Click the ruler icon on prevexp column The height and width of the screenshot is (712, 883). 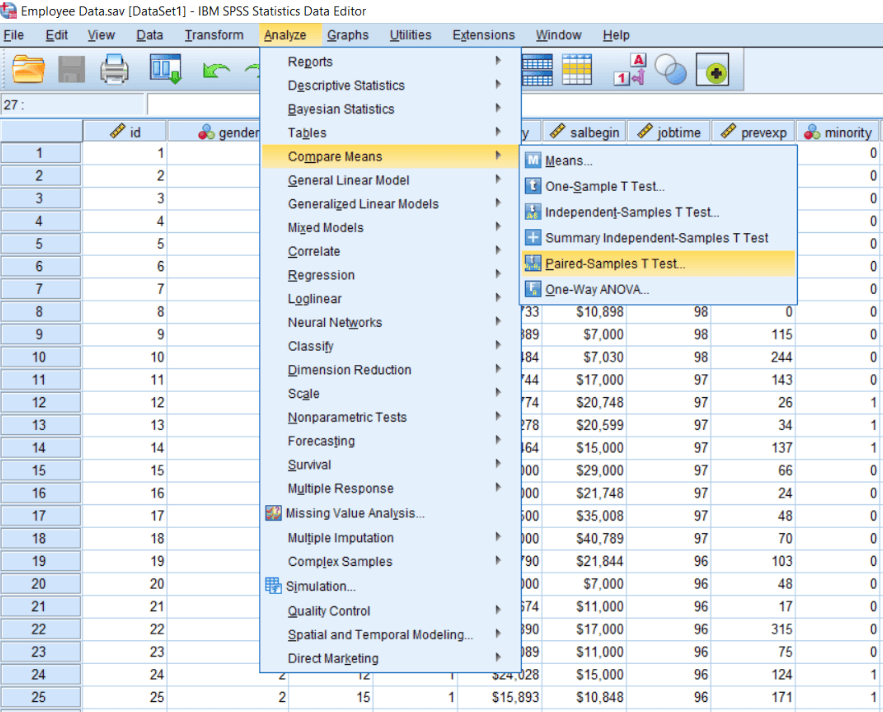point(728,131)
